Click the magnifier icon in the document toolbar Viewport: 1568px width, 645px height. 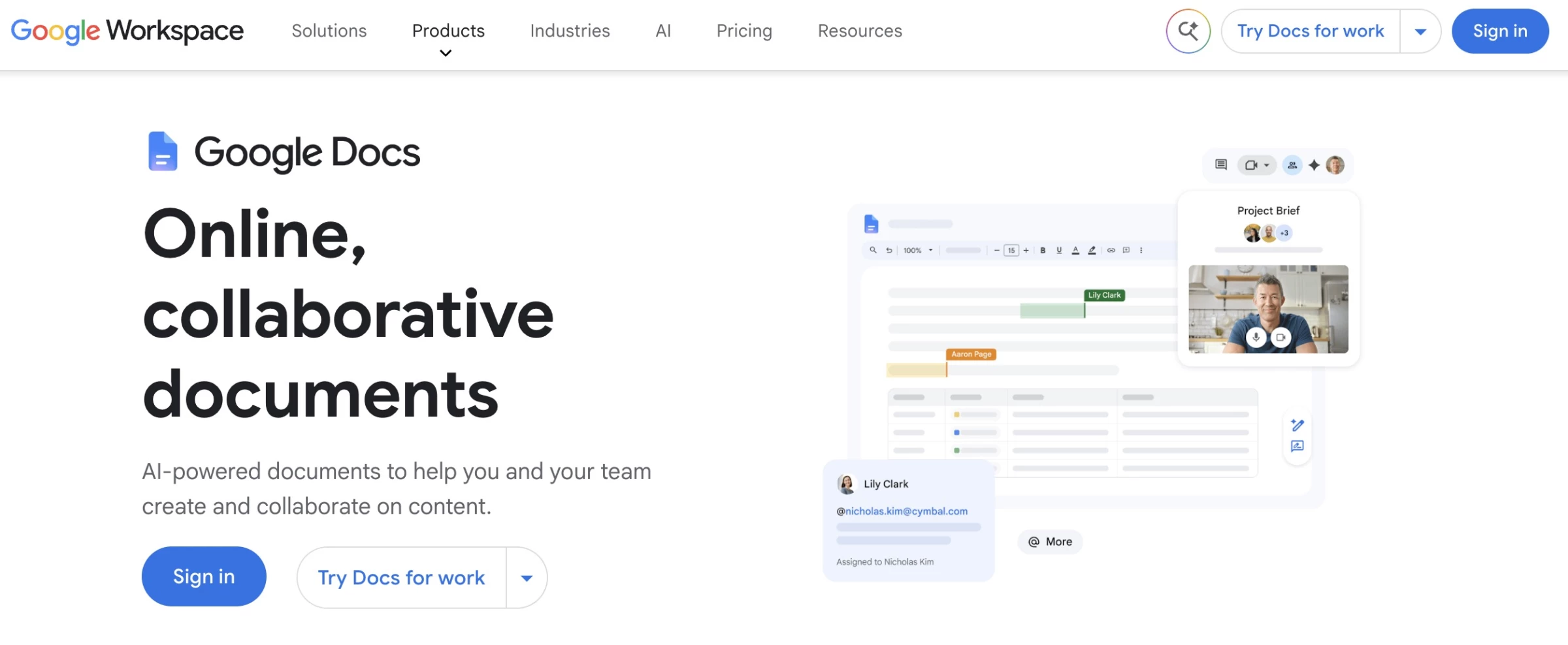pyautogui.click(x=873, y=250)
